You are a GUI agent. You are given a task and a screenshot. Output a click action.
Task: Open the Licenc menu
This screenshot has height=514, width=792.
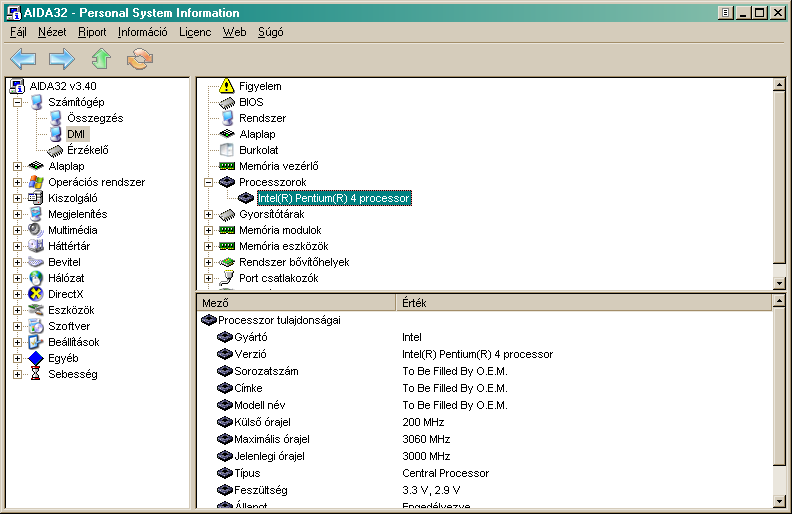[195, 32]
